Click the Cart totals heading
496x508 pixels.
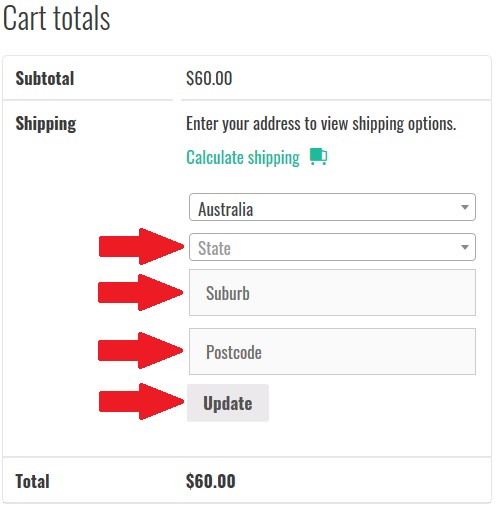(x=56, y=18)
